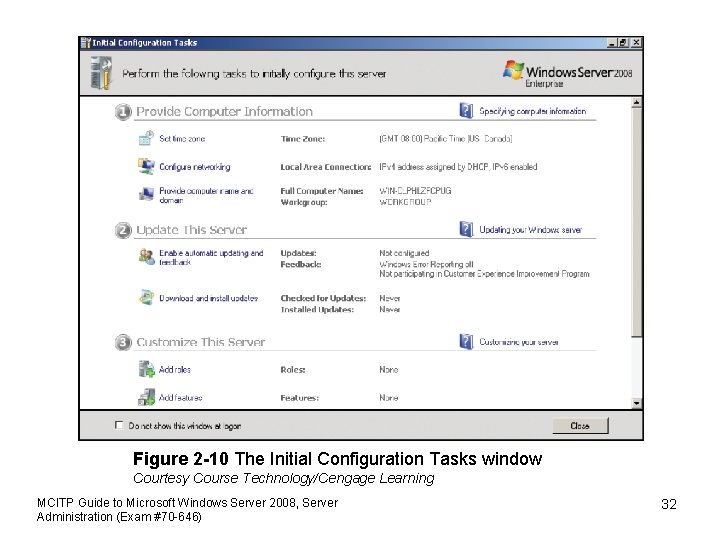Open Updating your Windows server help link
Screen dimensions: 720x540
(x=530, y=230)
